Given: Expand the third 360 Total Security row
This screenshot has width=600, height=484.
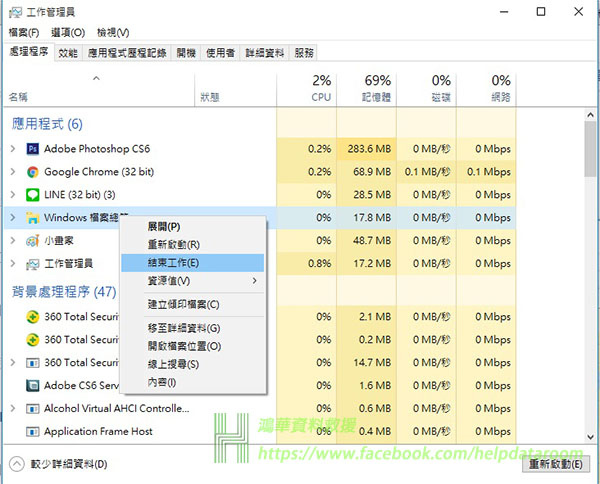Looking at the screenshot, I should [13, 362].
